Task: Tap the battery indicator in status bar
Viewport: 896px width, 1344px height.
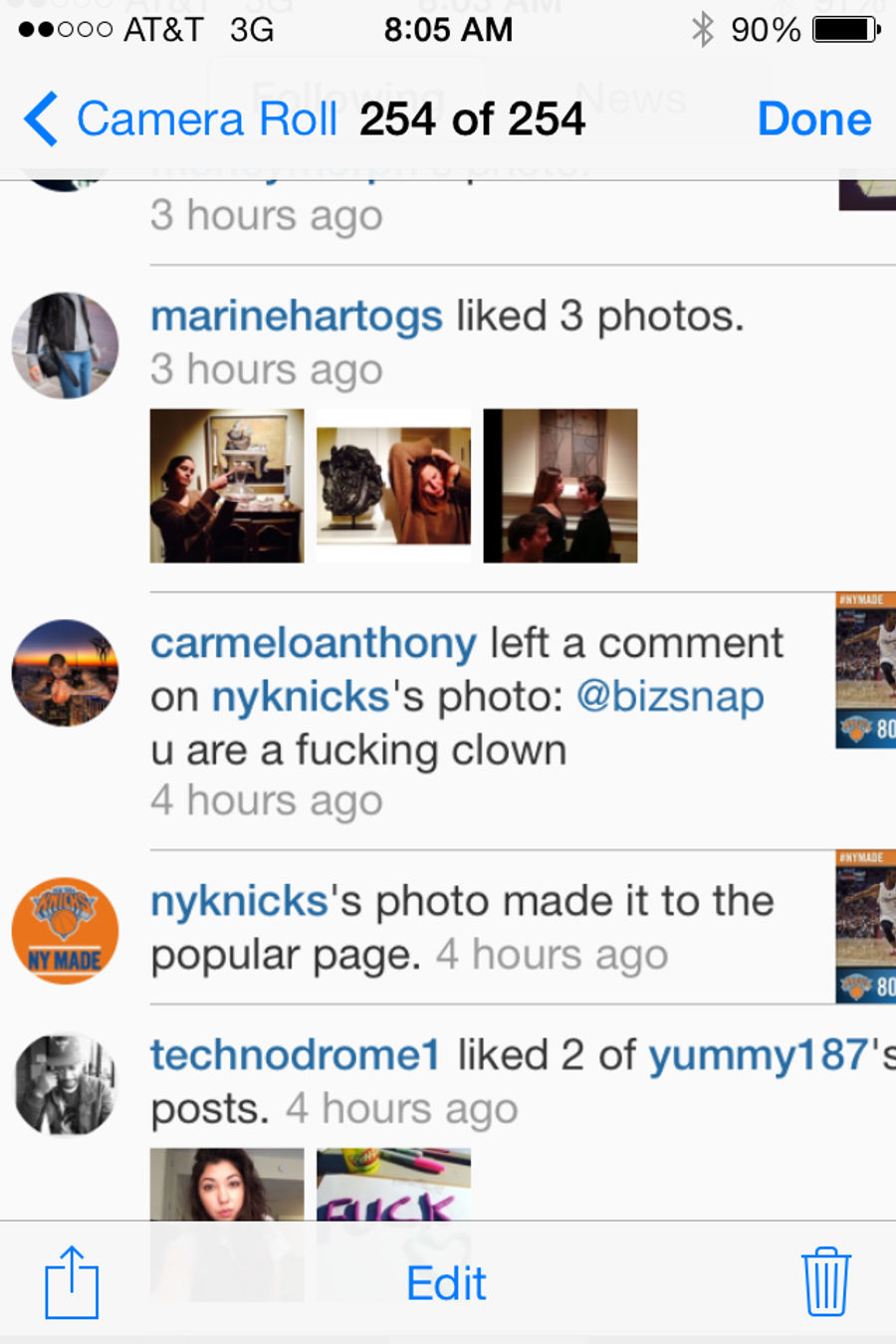Action: [846, 30]
